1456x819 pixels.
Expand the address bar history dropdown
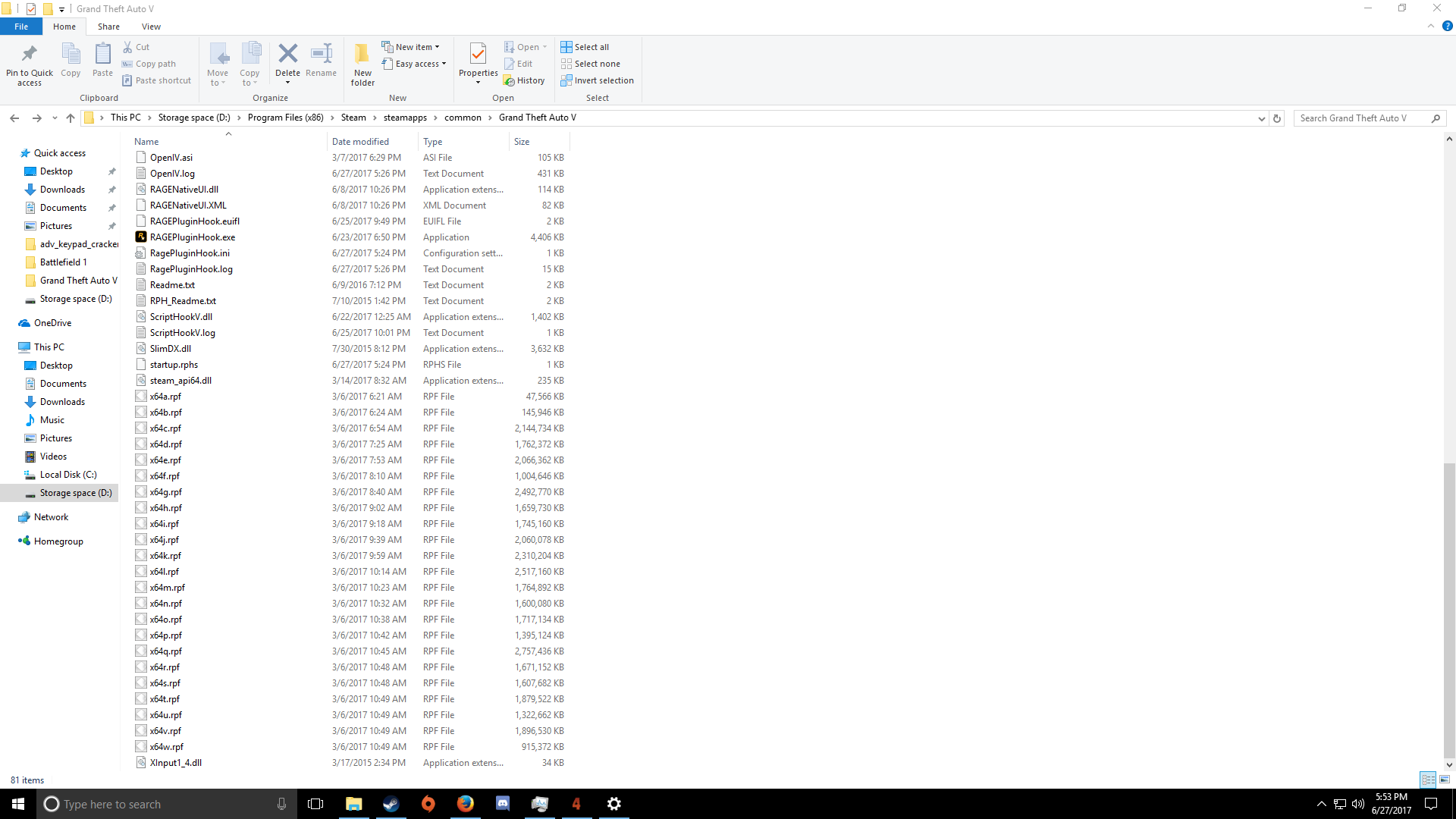click(1261, 118)
